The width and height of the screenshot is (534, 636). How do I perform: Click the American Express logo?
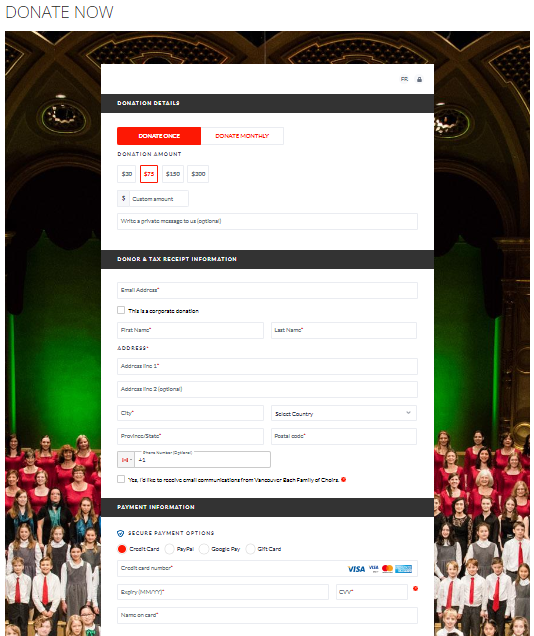[403, 569]
